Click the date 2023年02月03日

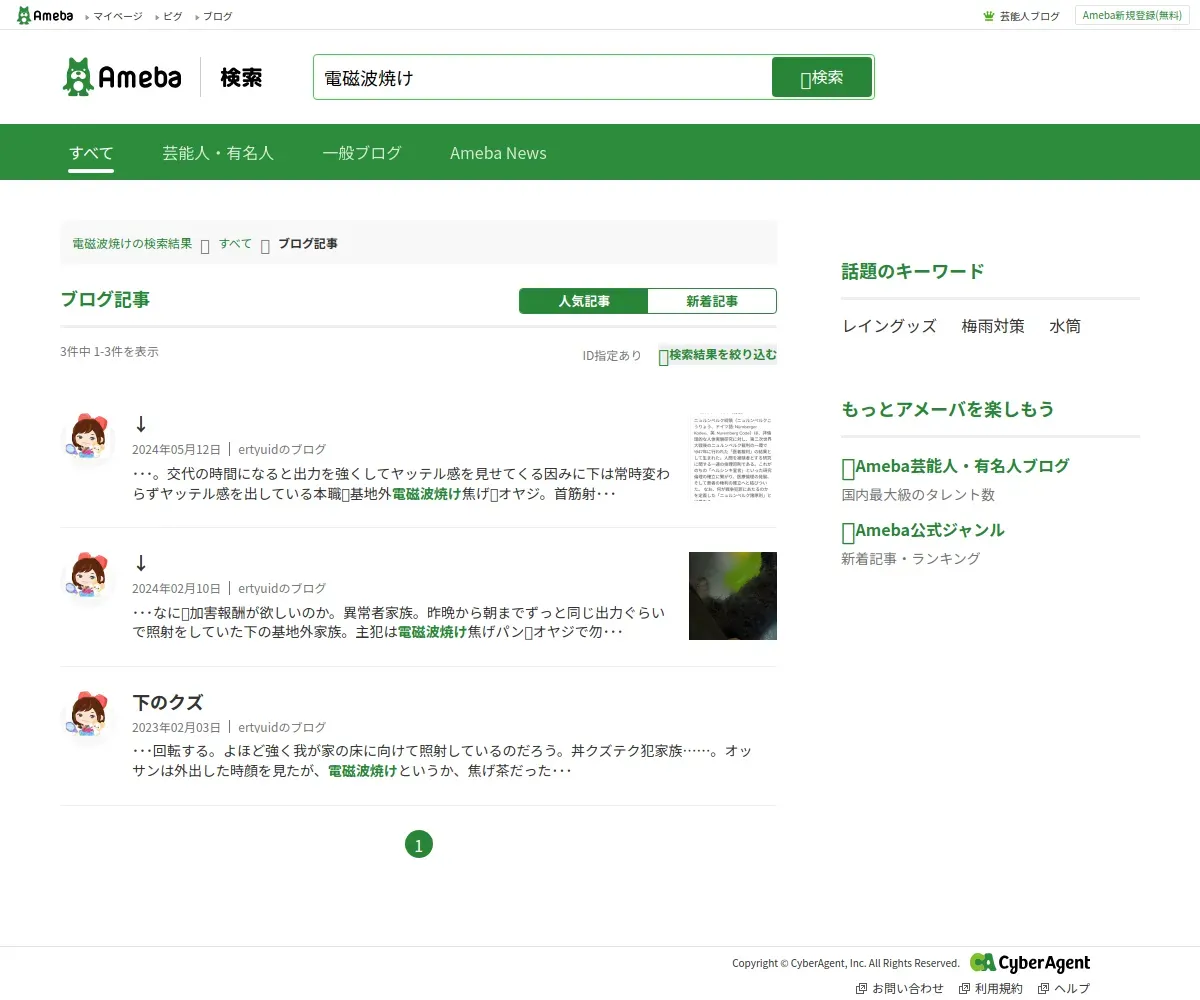pyautogui.click(x=176, y=727)
